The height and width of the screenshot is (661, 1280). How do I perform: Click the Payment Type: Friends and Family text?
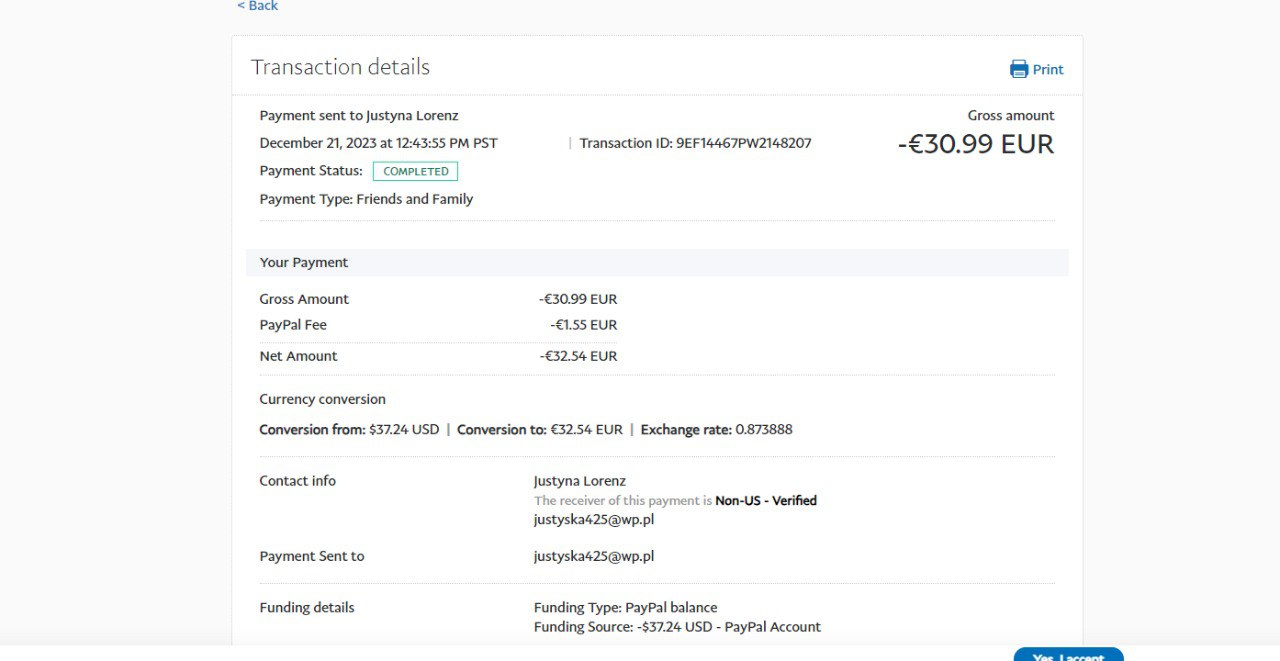coord(366,199)
